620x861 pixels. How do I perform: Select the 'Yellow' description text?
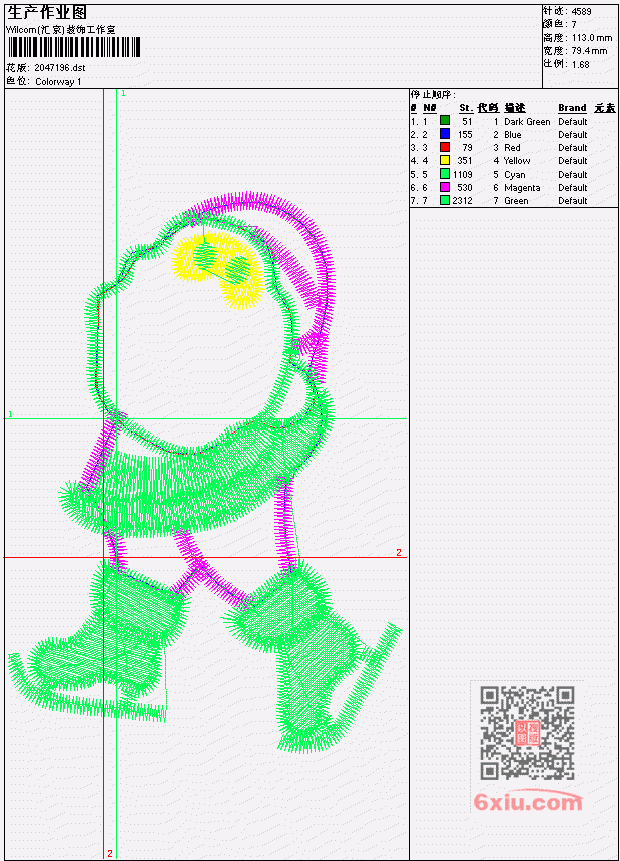coord(517,161)
